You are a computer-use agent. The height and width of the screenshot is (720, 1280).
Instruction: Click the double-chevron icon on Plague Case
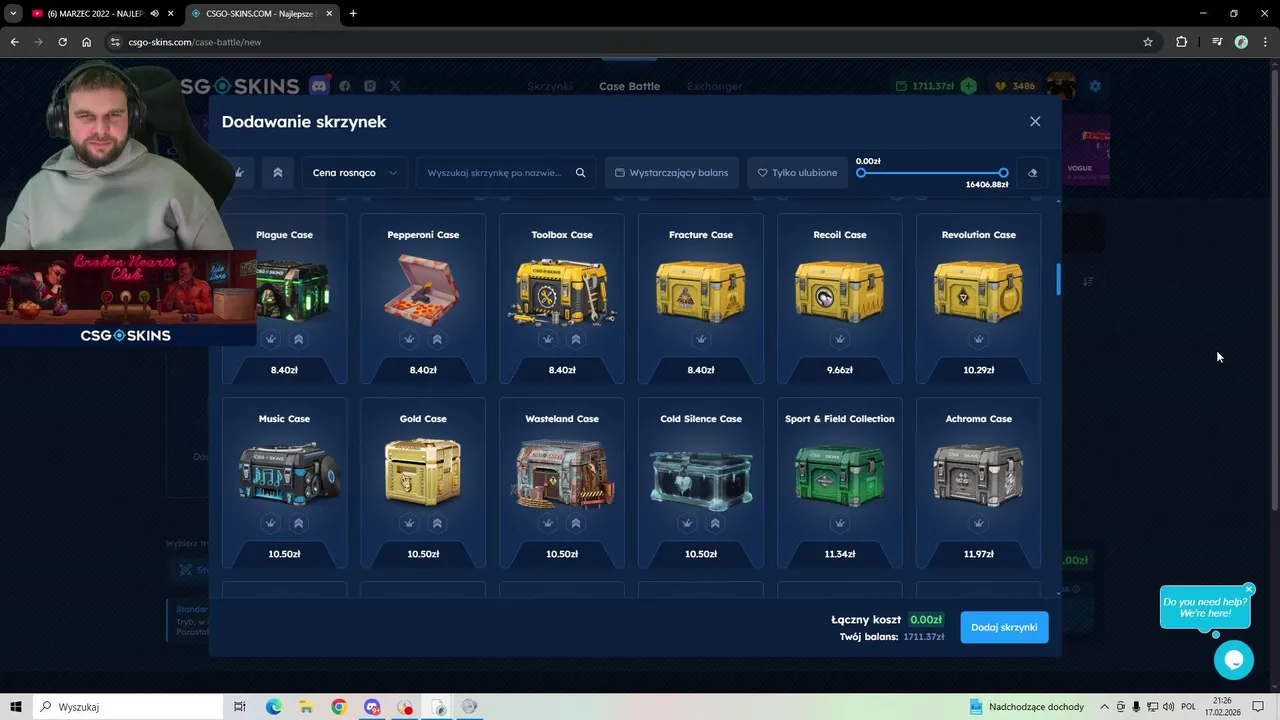pos(298,339)
